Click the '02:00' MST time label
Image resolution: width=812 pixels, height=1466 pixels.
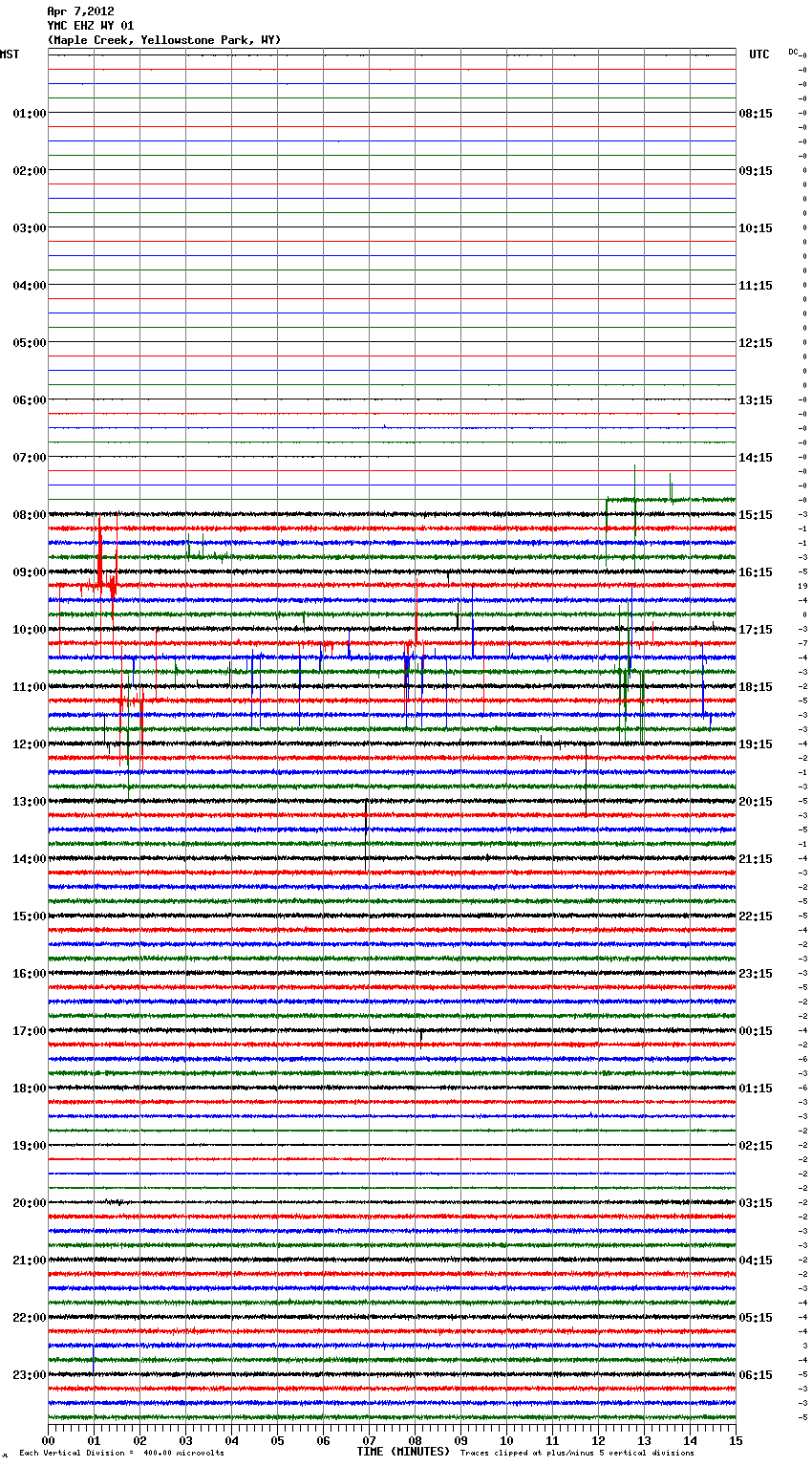click(30, 171)
